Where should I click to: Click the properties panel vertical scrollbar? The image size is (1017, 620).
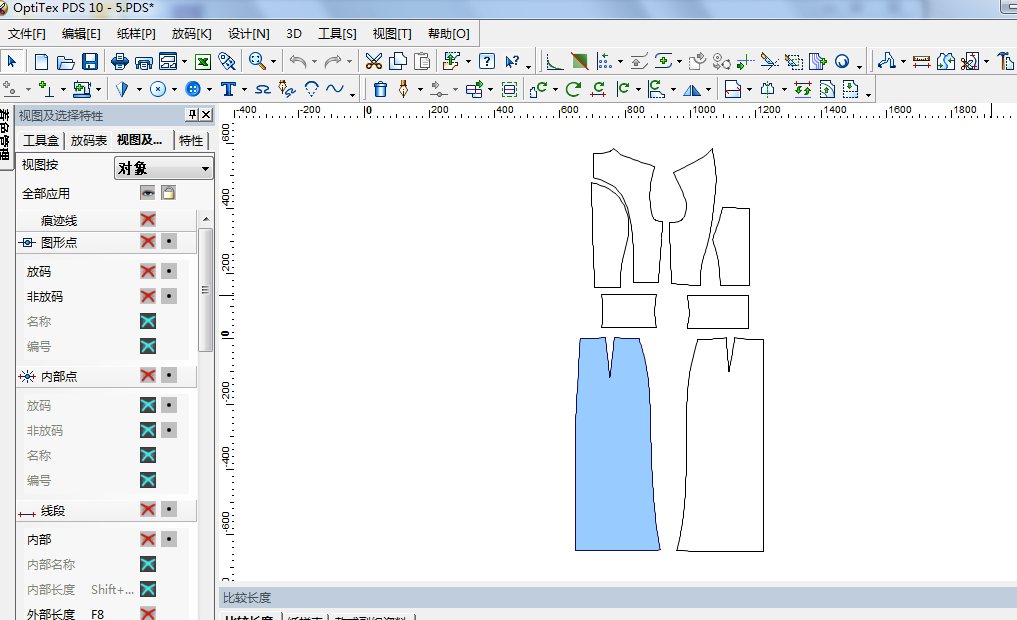pos(205,290)
